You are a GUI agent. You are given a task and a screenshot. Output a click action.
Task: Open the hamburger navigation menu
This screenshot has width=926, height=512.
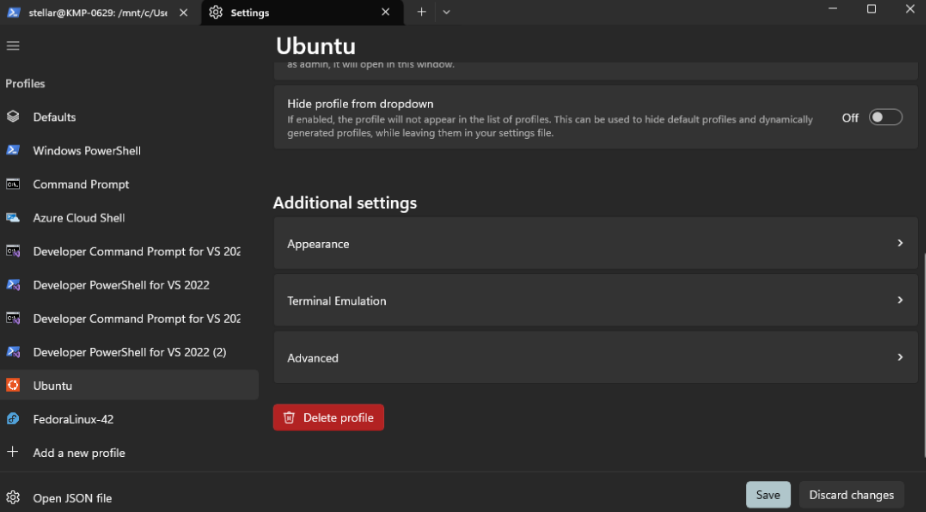click(13, 45)
